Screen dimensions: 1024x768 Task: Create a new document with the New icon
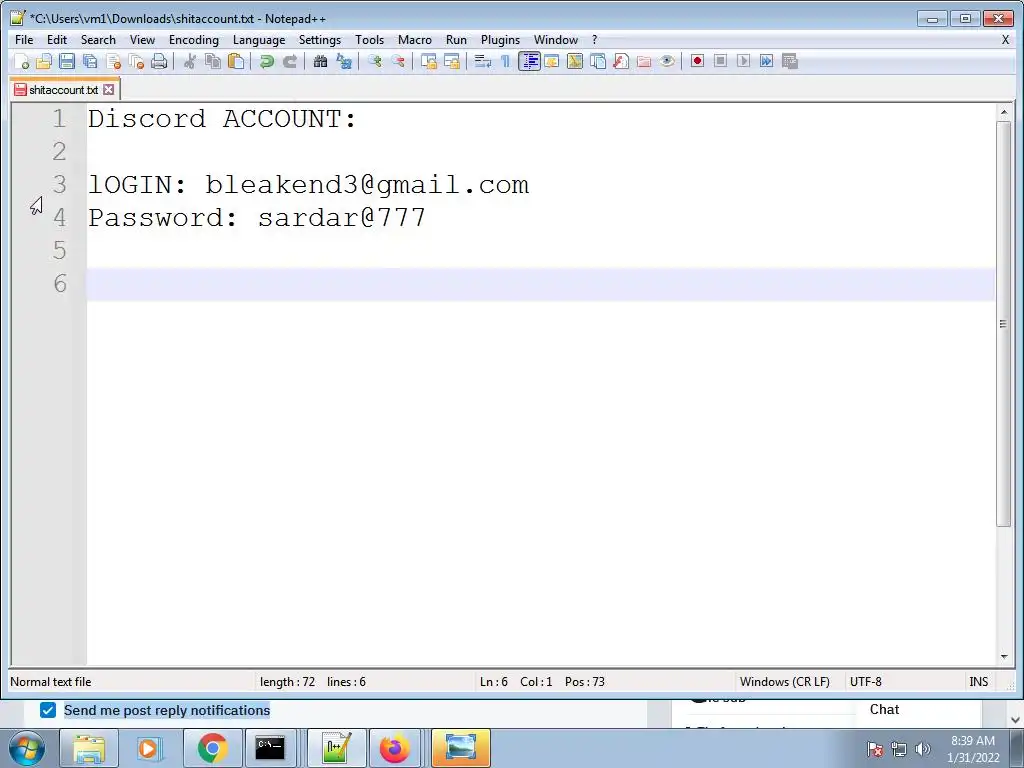22,61
